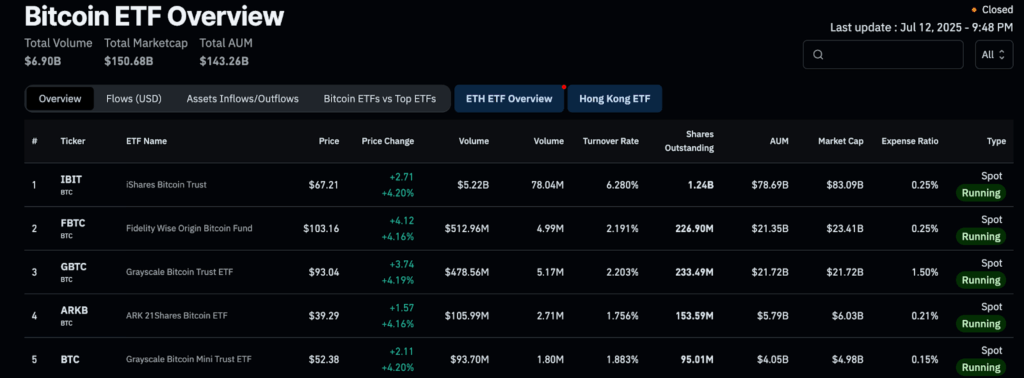Click the 1.50% expense ratio
Viewport: 1024px width, 378px height.
(x=925, y=272)
